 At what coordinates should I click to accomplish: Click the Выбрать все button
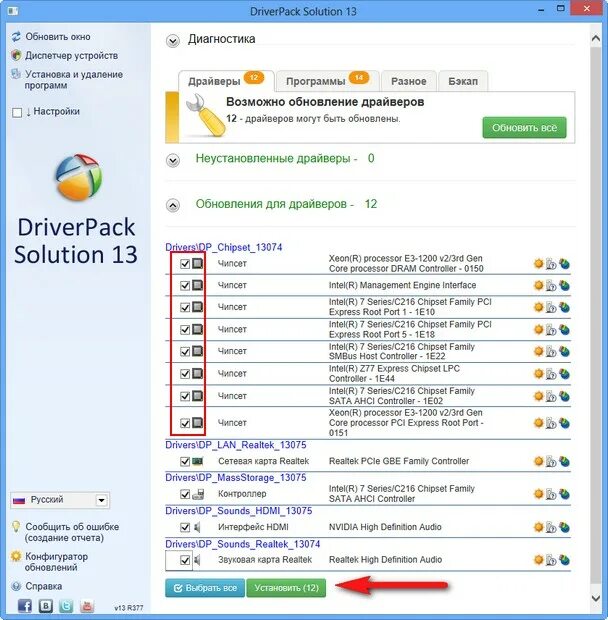[205, 588]
